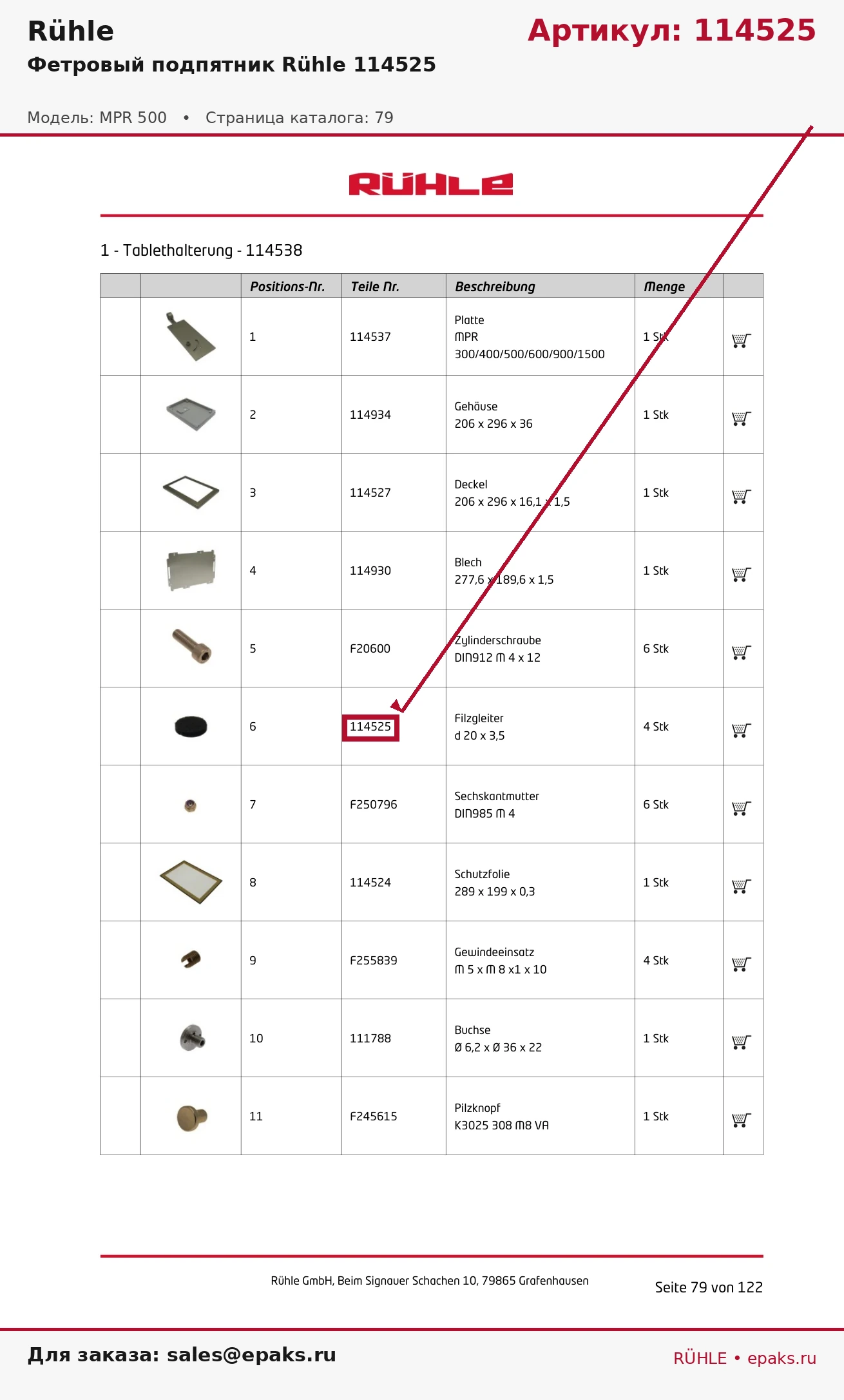Click position number 11 in Pilzknopf row
The height and width of the screenshot is (1400, 844).
[x=256, y=1116]
